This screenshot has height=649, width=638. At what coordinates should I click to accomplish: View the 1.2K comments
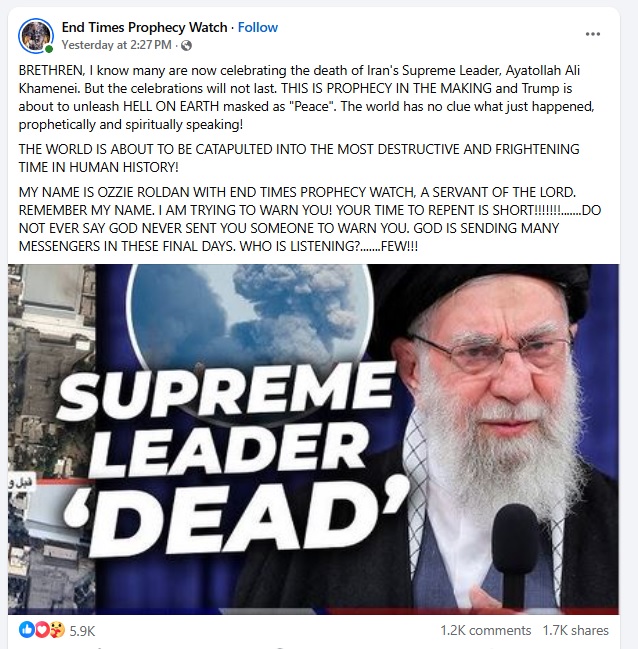click(x=486, y=630)
